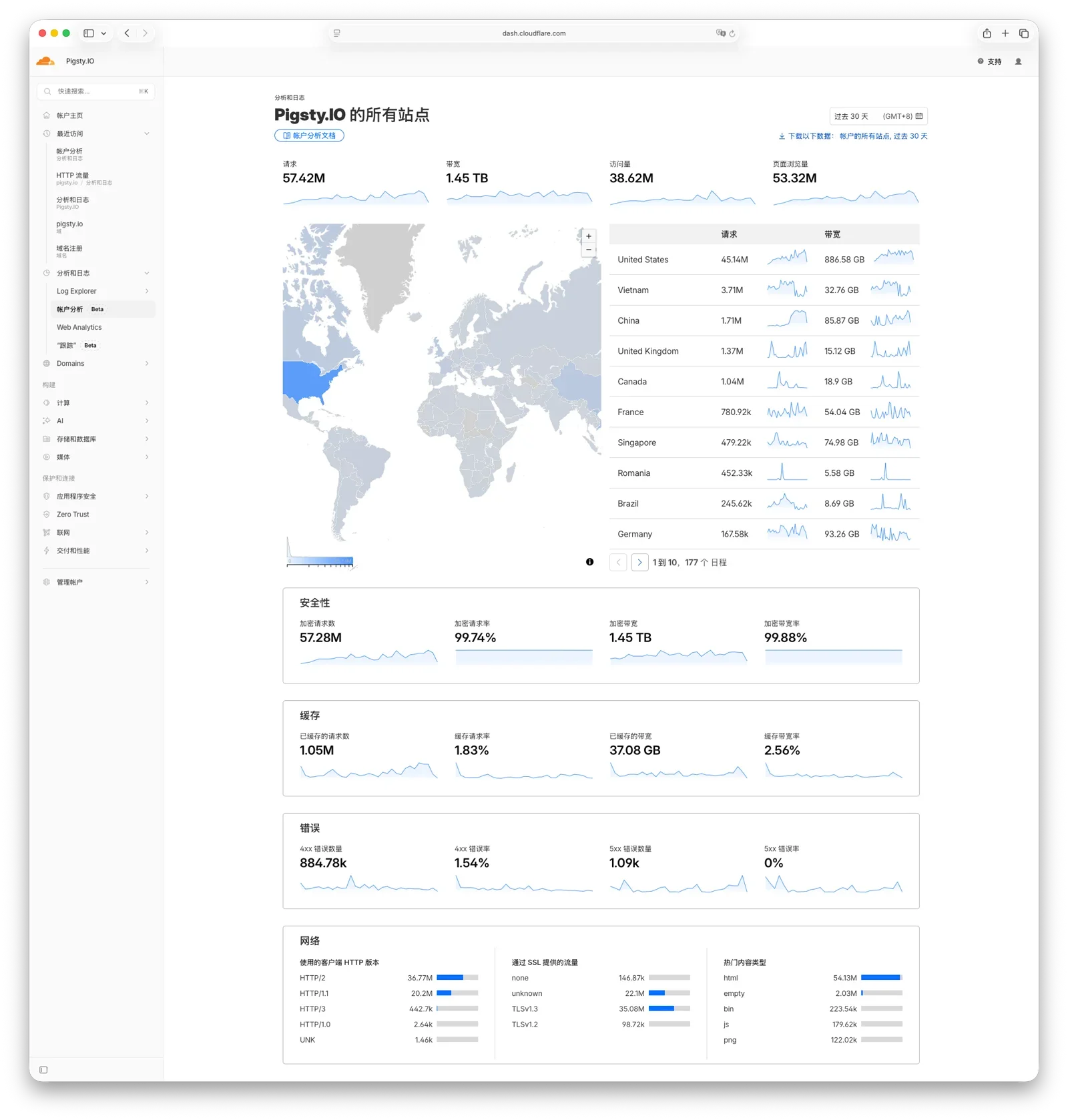
Task: Zoom out on the world map
Action: point(589,250)
